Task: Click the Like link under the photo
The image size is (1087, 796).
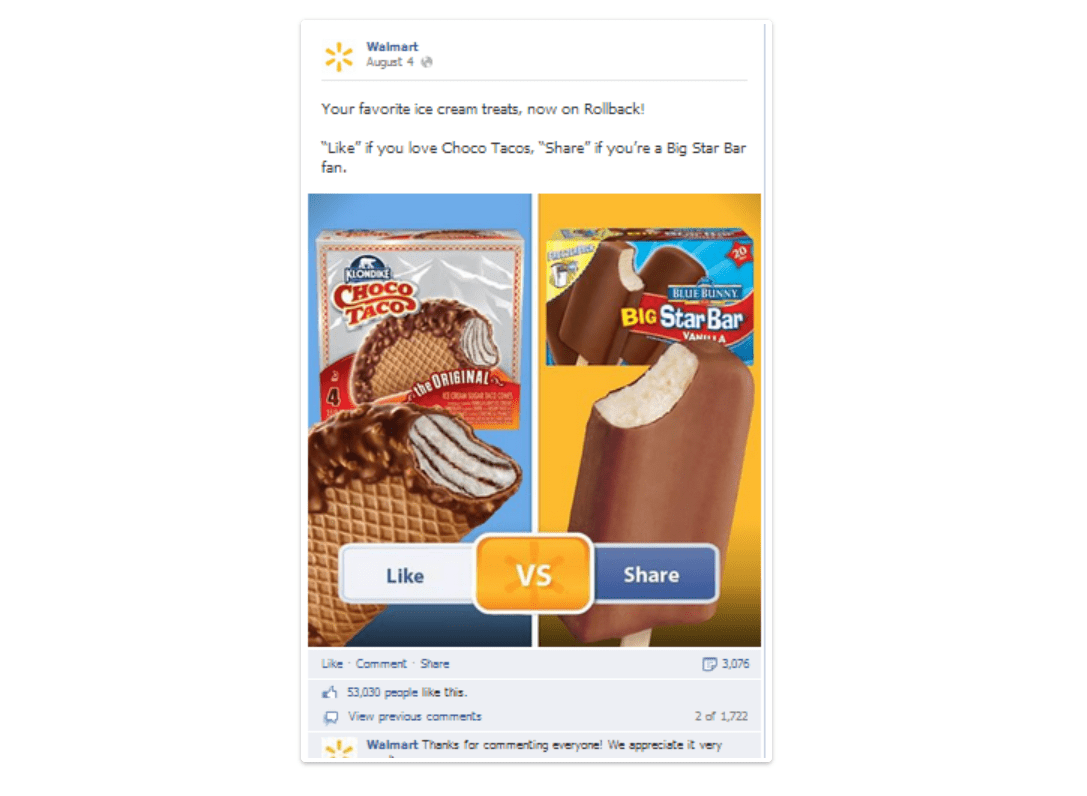Action: [332, 664]
